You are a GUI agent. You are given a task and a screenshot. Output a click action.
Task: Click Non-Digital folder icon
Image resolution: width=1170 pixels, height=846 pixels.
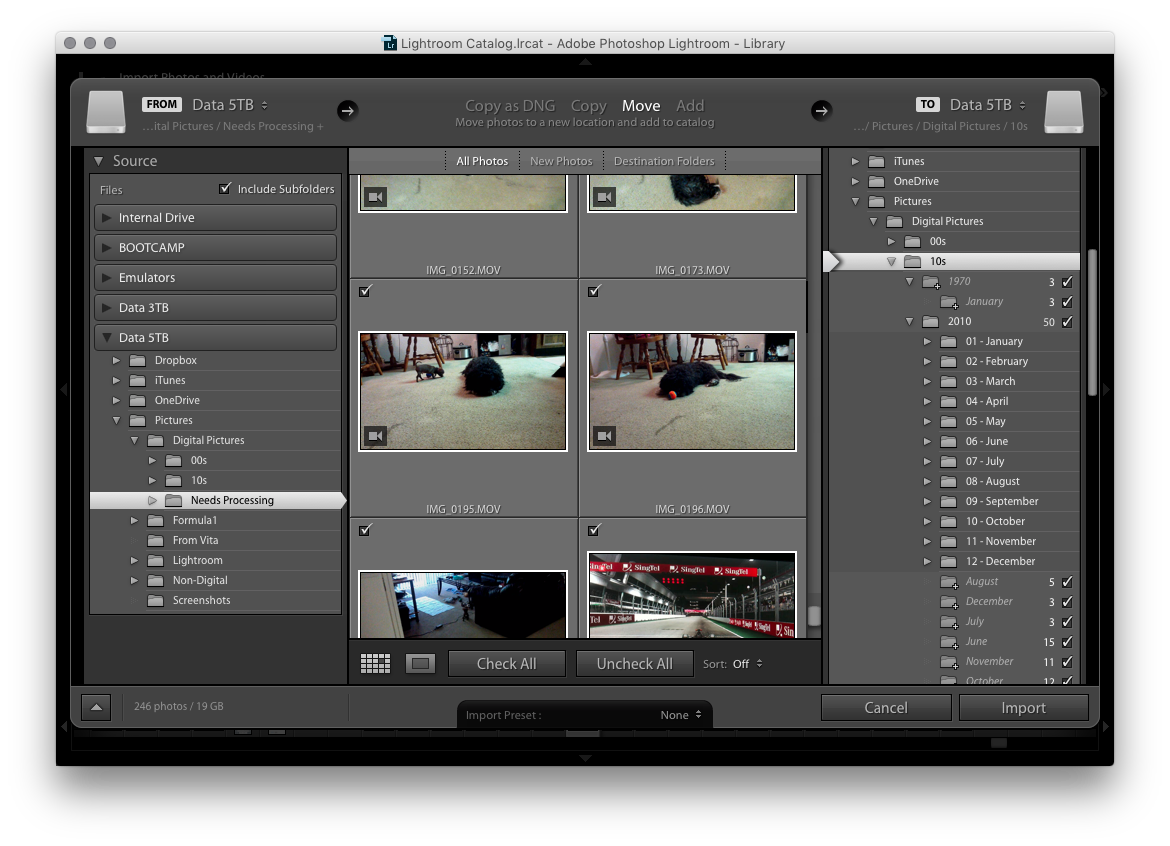click(155, 580)
